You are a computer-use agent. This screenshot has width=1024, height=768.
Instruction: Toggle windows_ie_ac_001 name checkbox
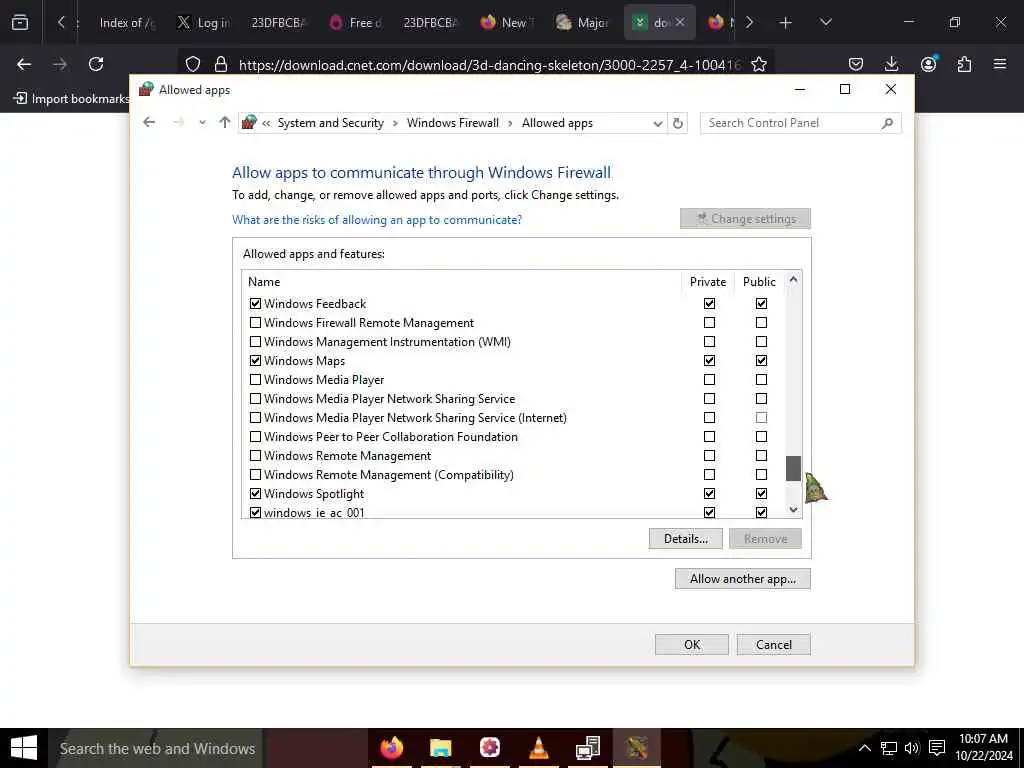(255, 513)
